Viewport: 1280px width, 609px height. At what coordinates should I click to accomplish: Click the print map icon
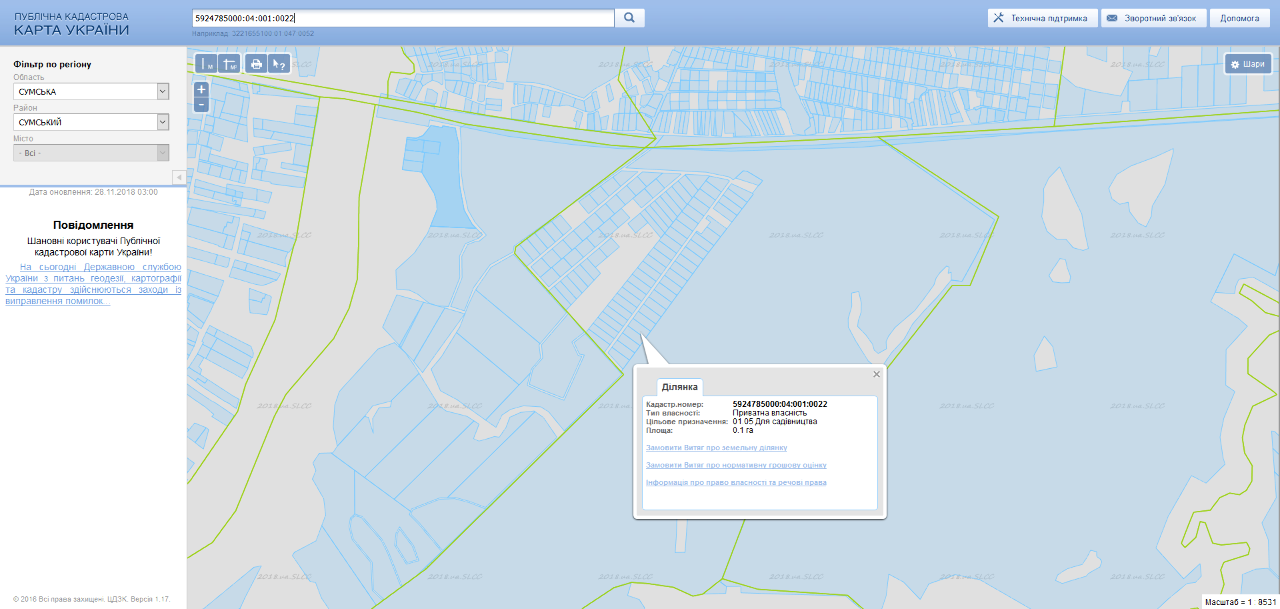[256, 64]
